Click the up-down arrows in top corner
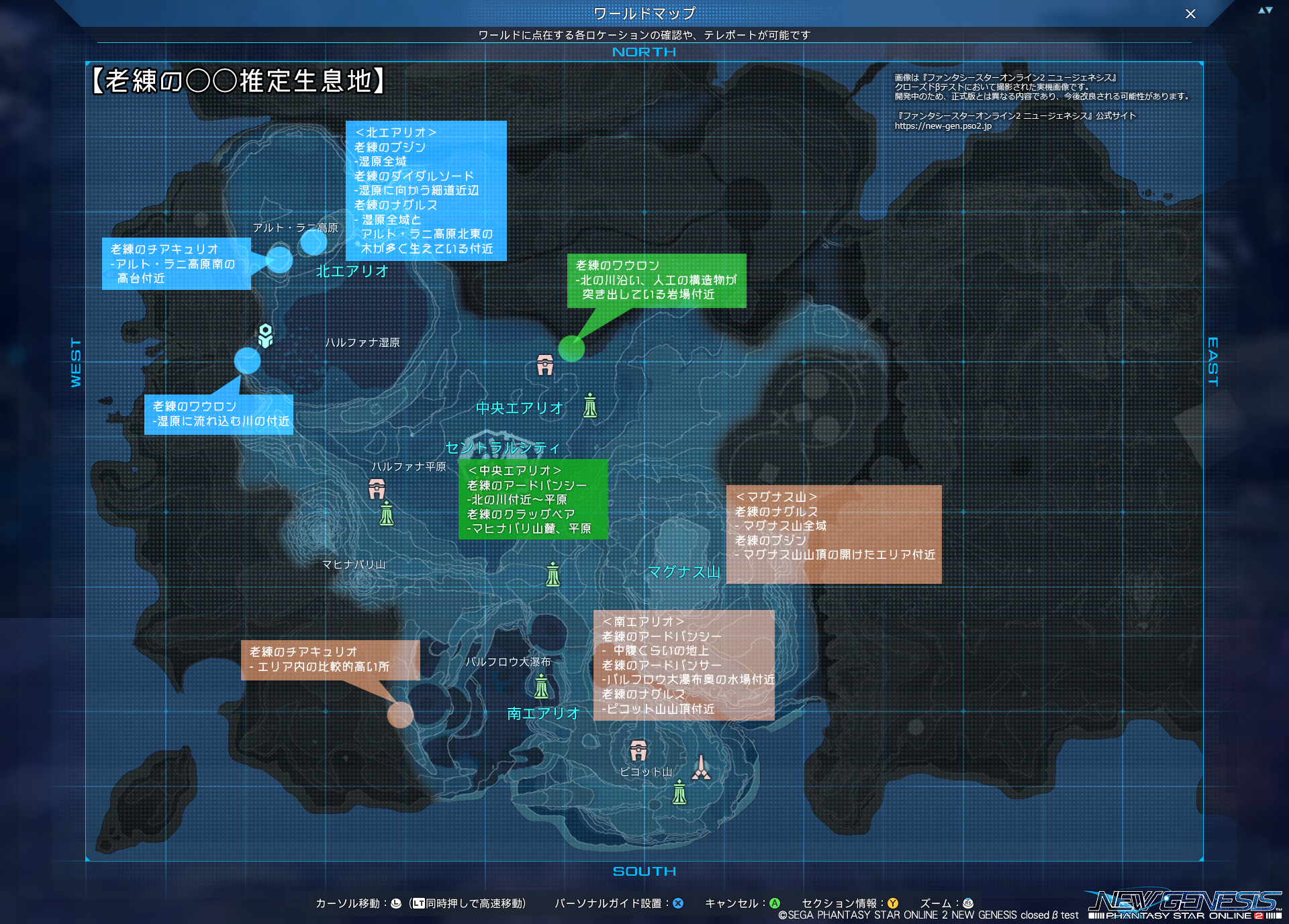 pos(1266,10)
